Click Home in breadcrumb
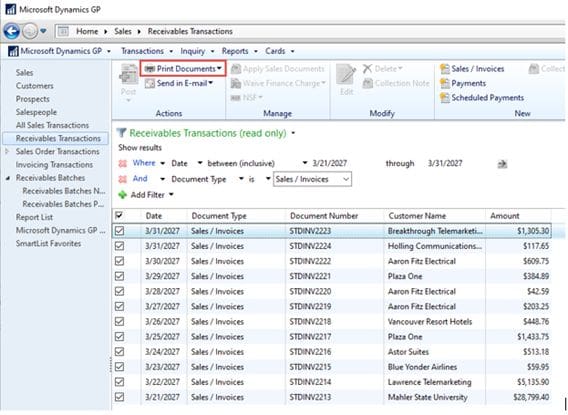568x415 pixels. click(x=87, y=32)
